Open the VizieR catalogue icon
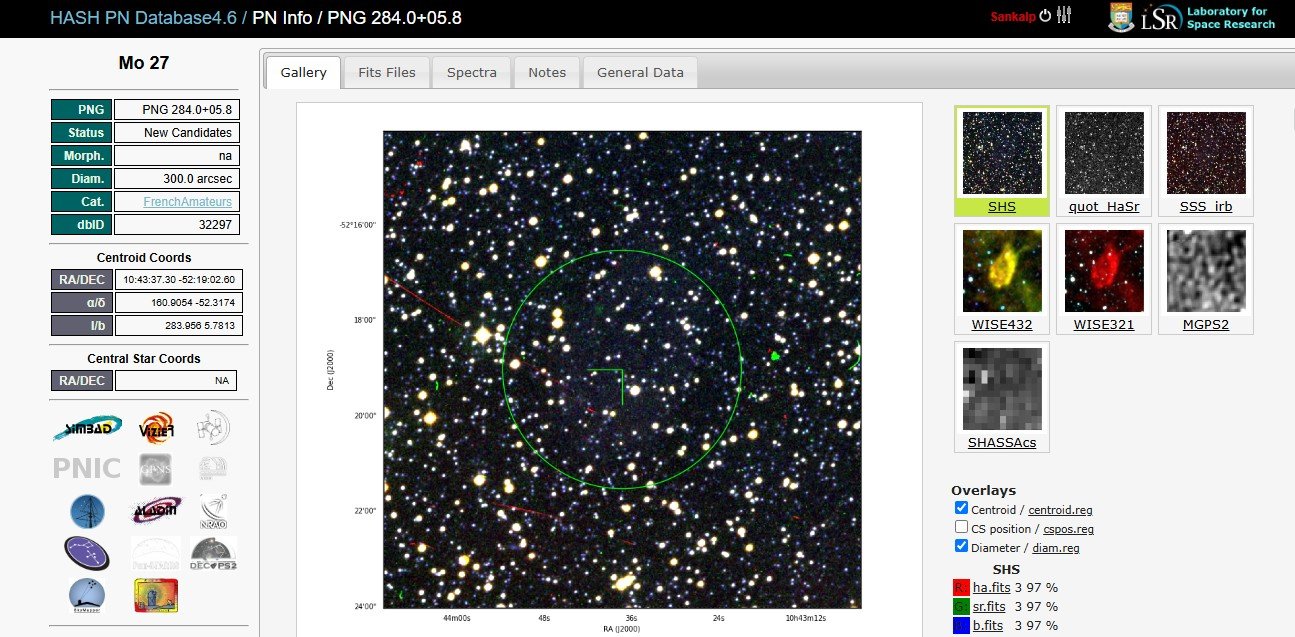 [x=157, y=428]
